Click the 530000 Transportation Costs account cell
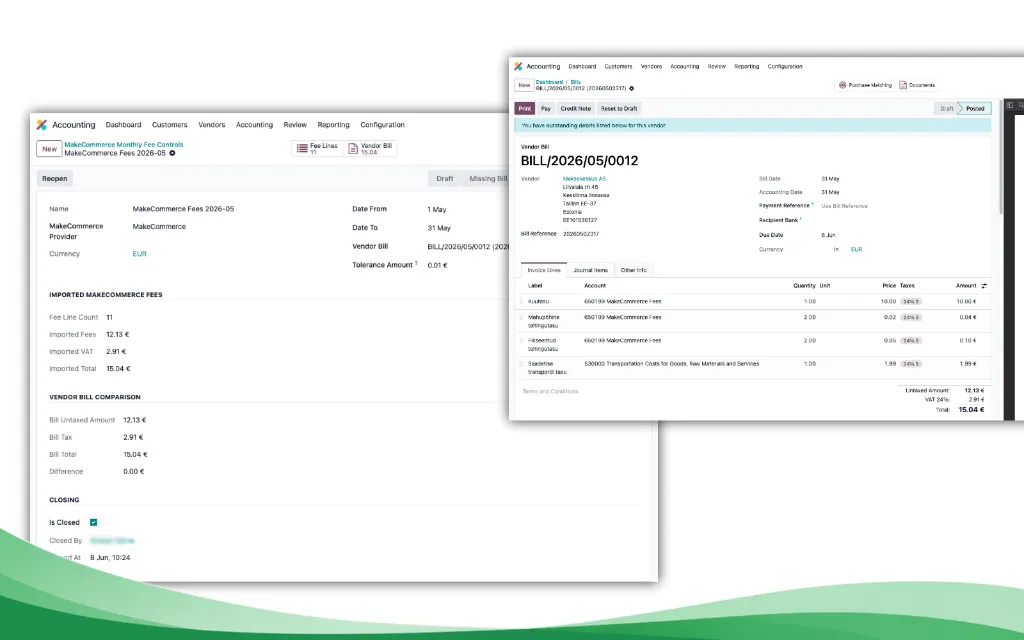The height and width of the screenshot is (640, 1024). coord(671,364)
